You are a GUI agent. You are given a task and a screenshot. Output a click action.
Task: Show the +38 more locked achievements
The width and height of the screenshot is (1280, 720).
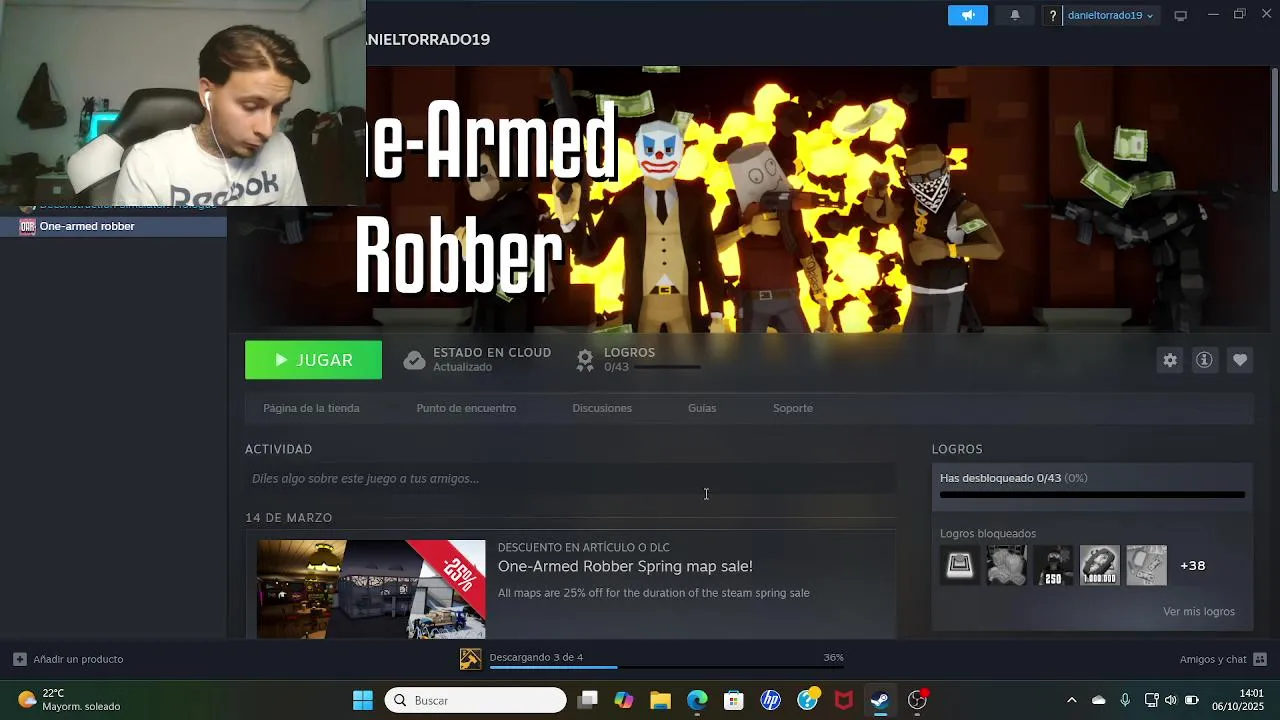tap(1193, 565)
